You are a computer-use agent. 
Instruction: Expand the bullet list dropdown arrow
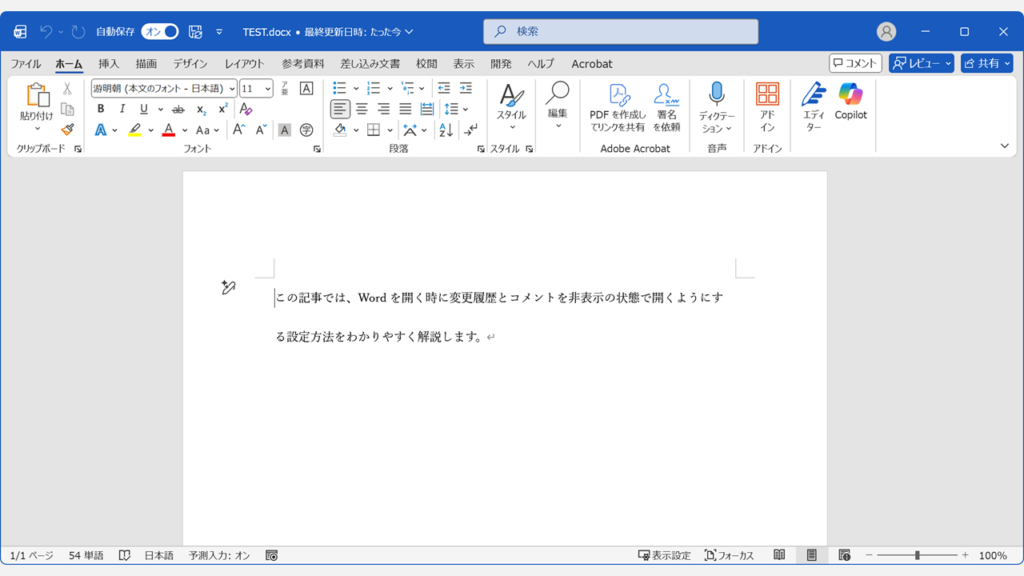click(x=356, y=88)
